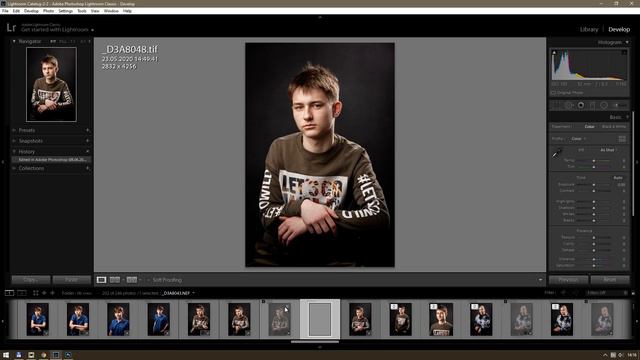Click the Previous button

pyautogui.click(x=569, y=280)
